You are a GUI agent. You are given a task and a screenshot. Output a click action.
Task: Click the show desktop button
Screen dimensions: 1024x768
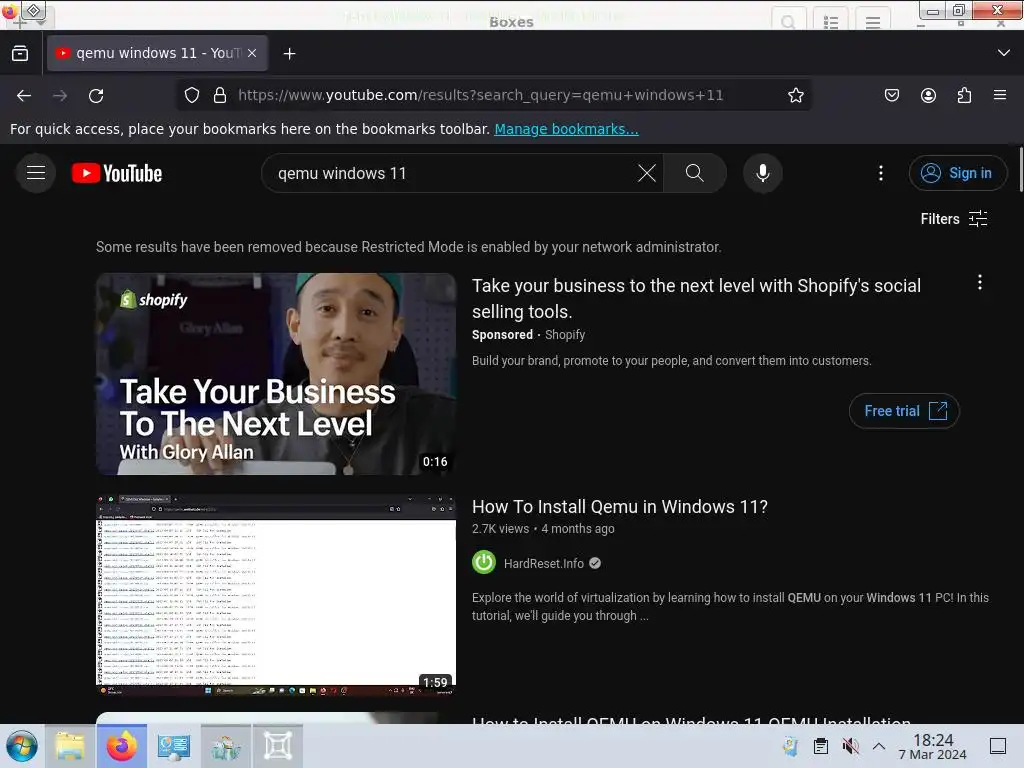[998, 746]
